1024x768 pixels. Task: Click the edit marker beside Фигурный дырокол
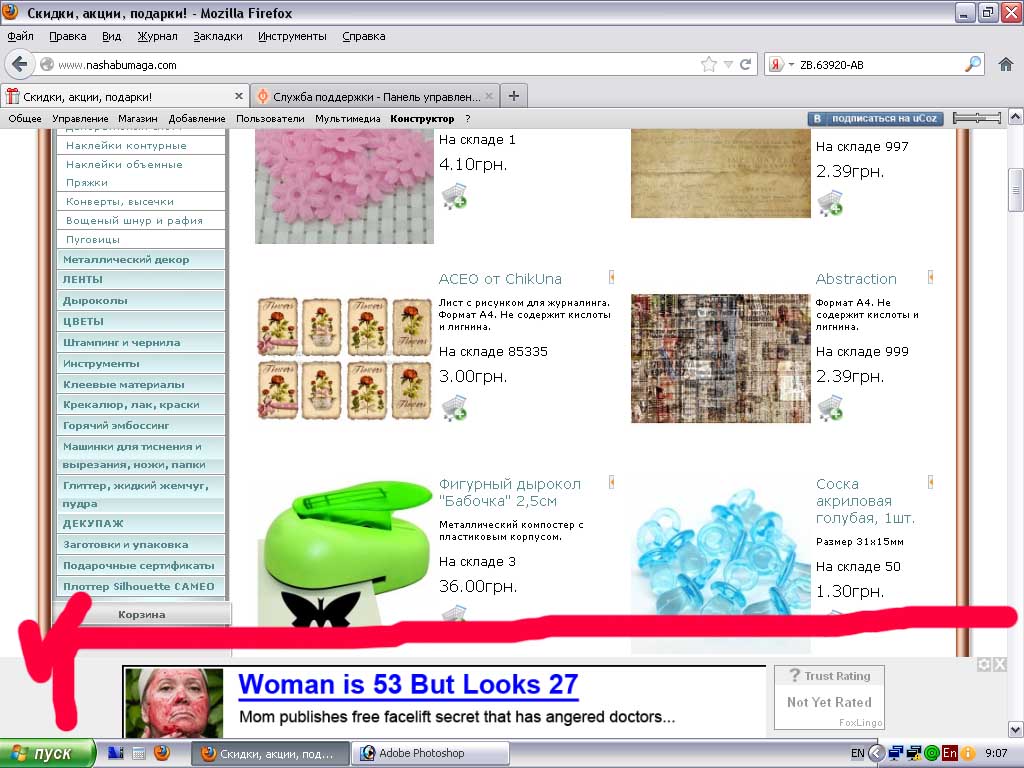pyautogui.click(x=611, y=482)
